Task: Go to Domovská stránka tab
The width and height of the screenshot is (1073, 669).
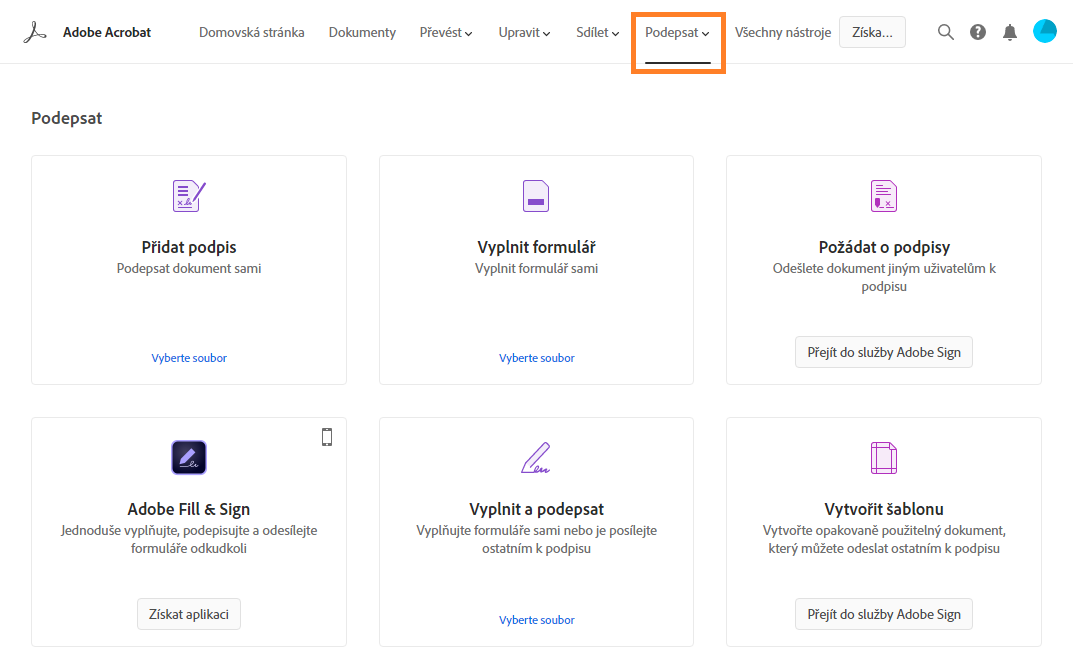Action: (252, 33)
